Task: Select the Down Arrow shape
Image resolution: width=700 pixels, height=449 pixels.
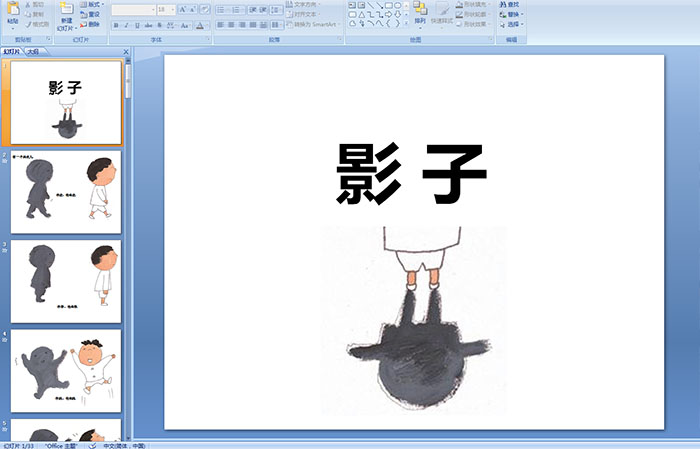Action: pyautogui.click(x=397, y=15)
